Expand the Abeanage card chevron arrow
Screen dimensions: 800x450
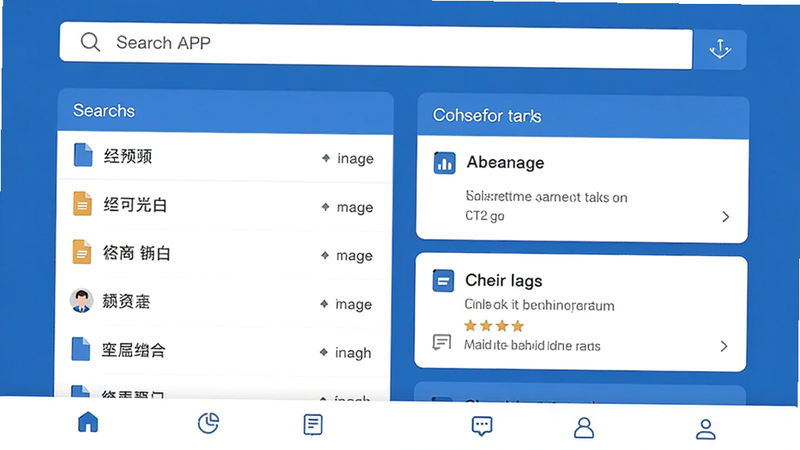(726, 217)
